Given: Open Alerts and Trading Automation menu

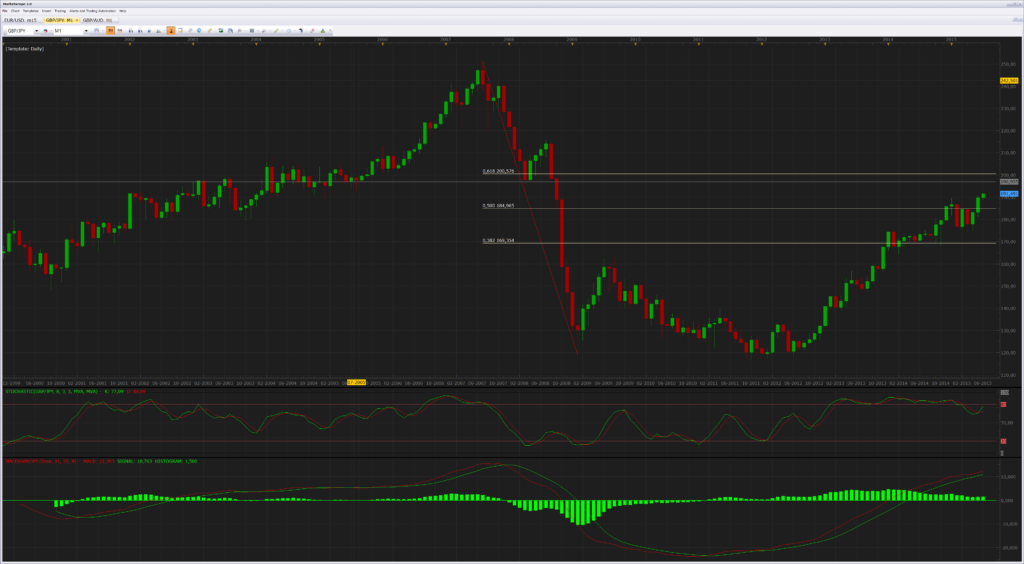Looking at the screenshot, I should pyautogui.click(x=93, y=11).
